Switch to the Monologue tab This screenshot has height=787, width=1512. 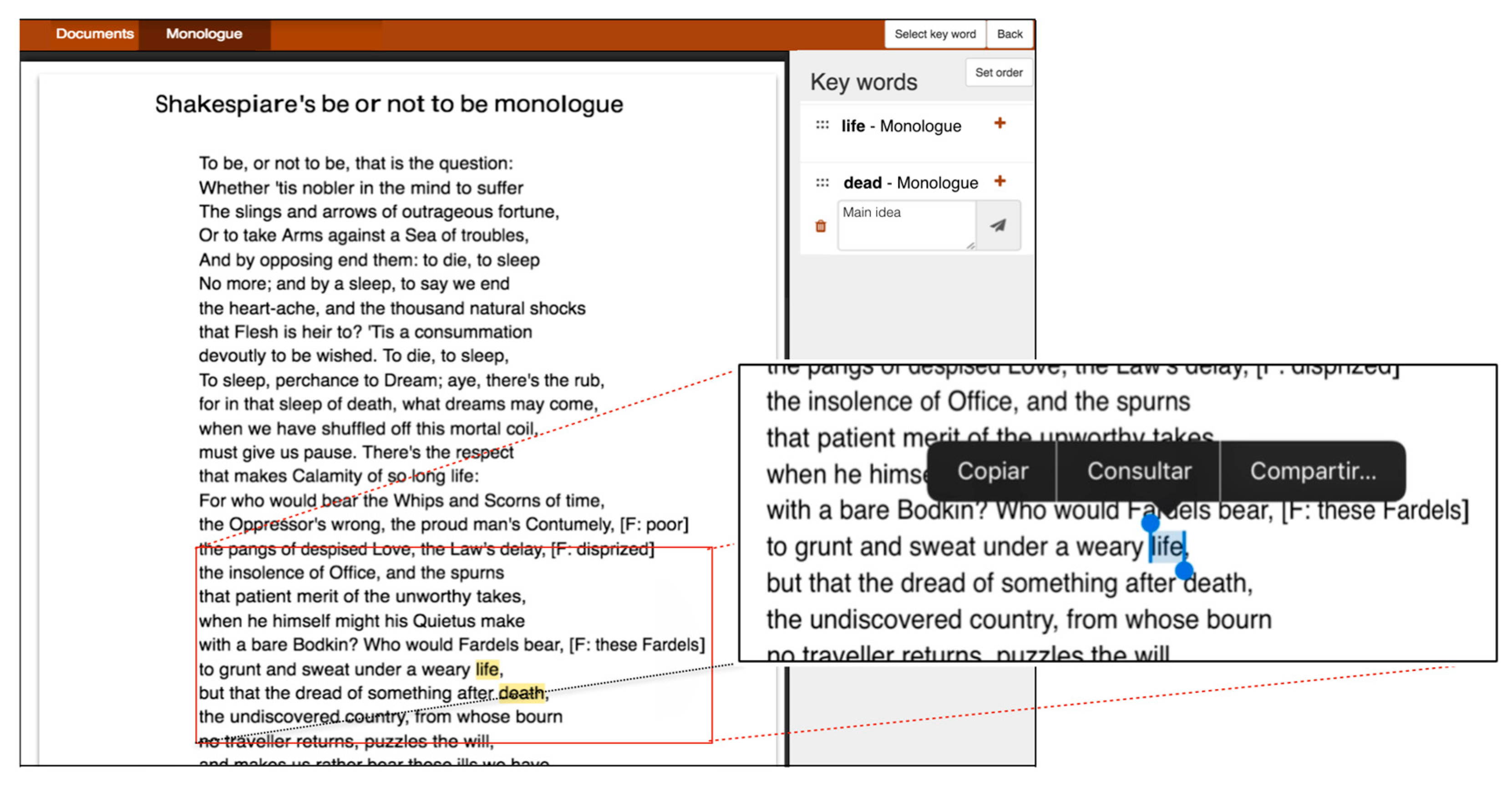point(203,34)
